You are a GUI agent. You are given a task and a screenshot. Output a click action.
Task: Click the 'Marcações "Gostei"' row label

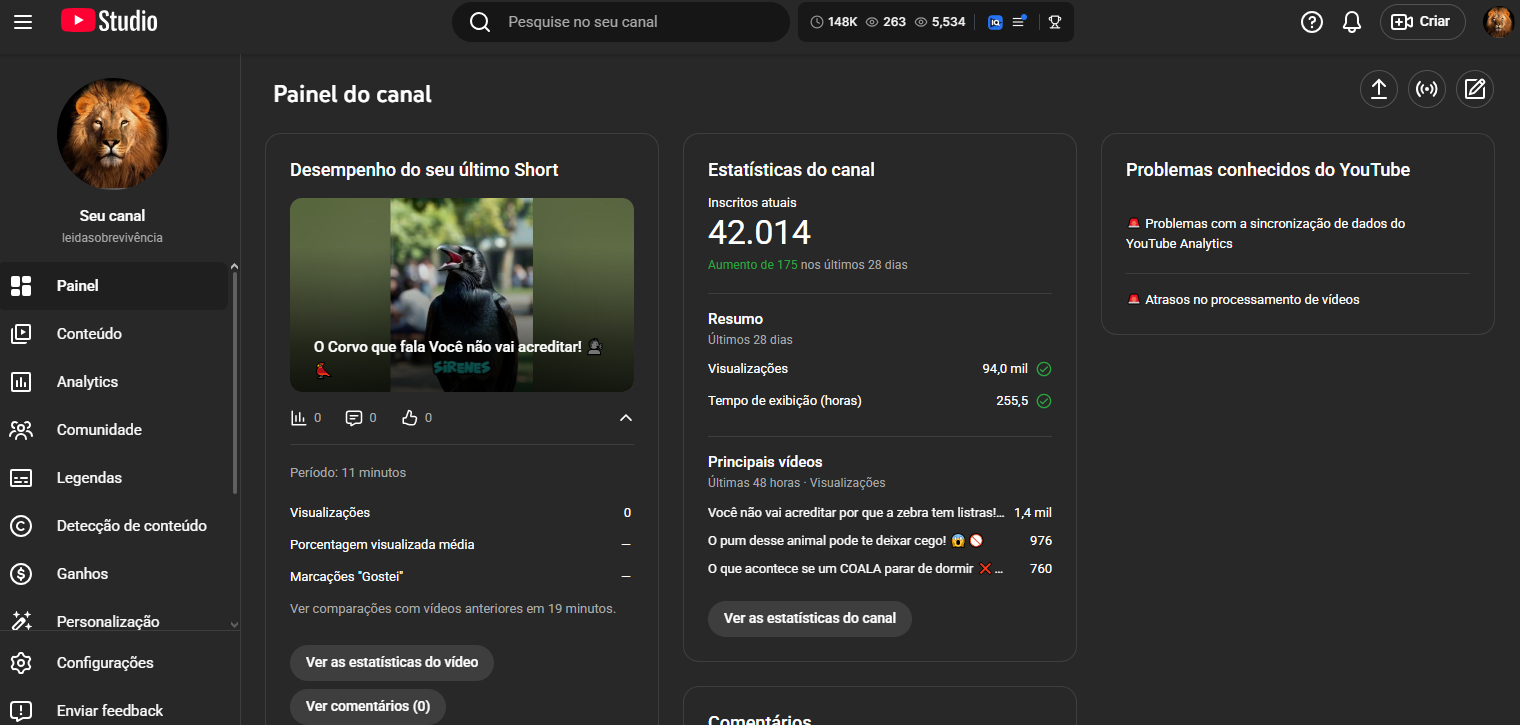click(x=346, y=577)
